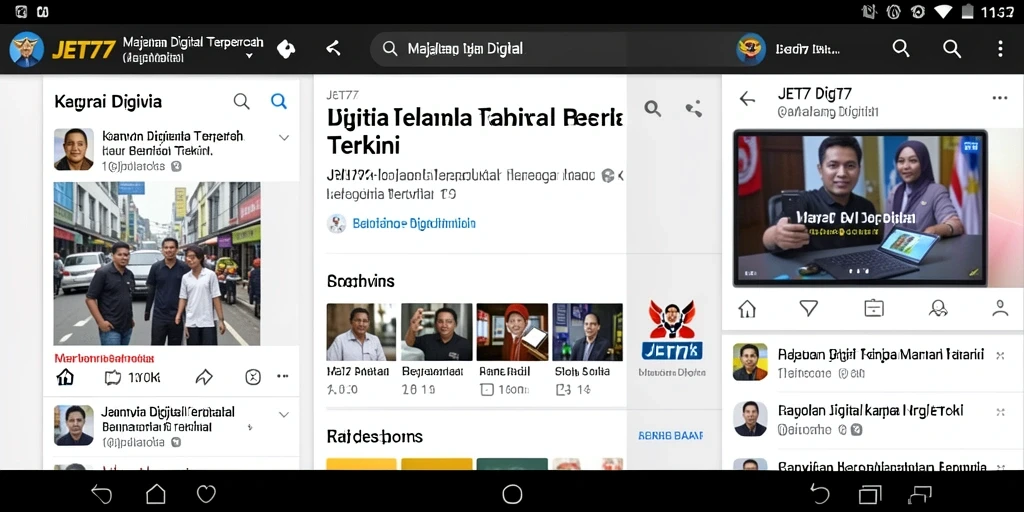Tap the home icon under the street photo post
1024x512 pixels.
[x=65, y=377]
